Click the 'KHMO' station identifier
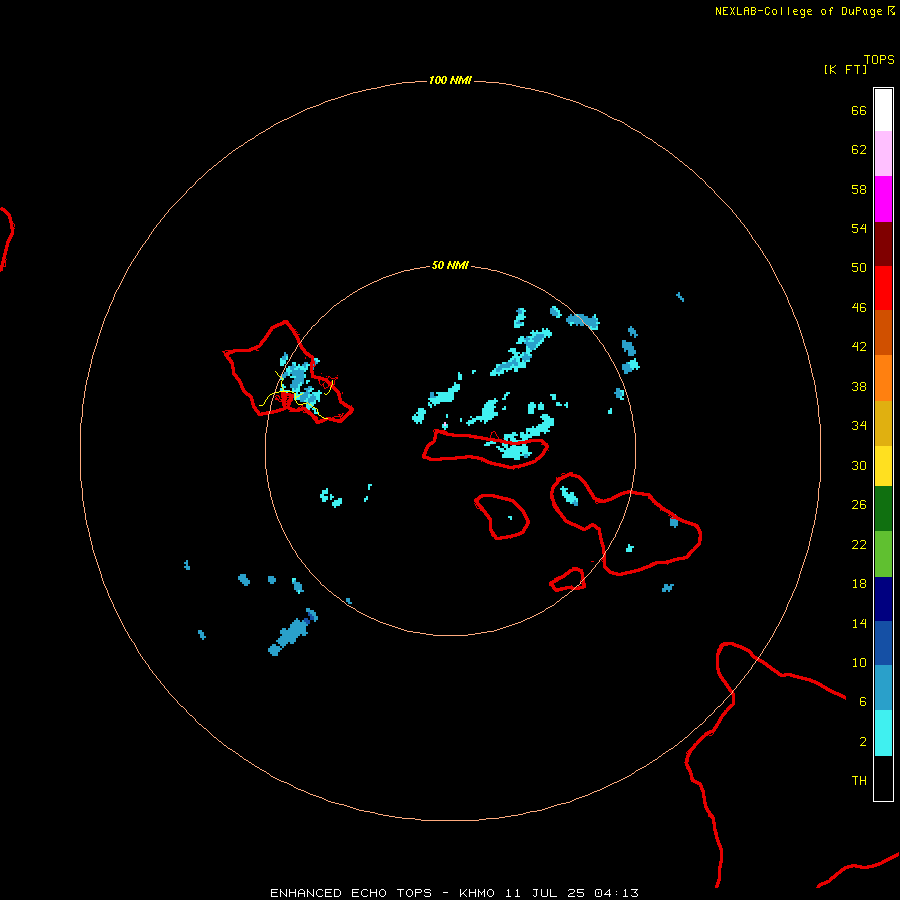900x900 pixels. pyautogui.click(x=476, y=893)
